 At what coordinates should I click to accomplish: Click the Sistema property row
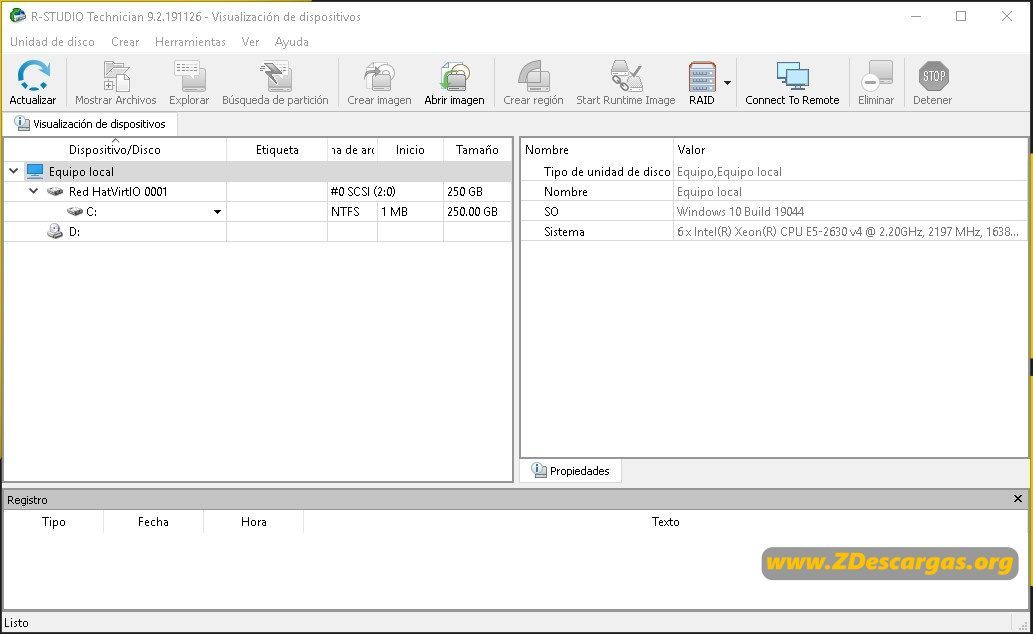(x=774, y=231)
